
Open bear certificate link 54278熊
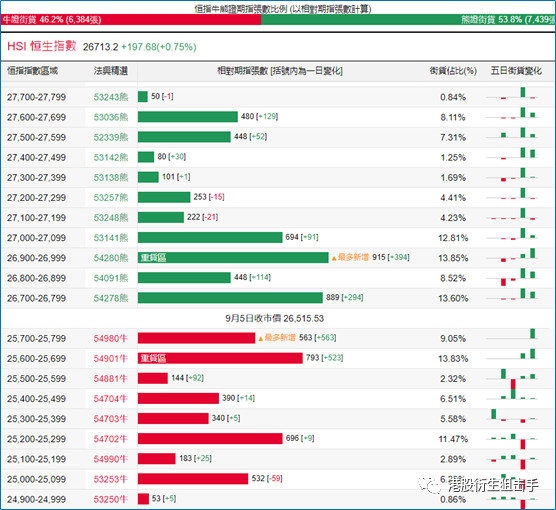click(x=111, y=298)
